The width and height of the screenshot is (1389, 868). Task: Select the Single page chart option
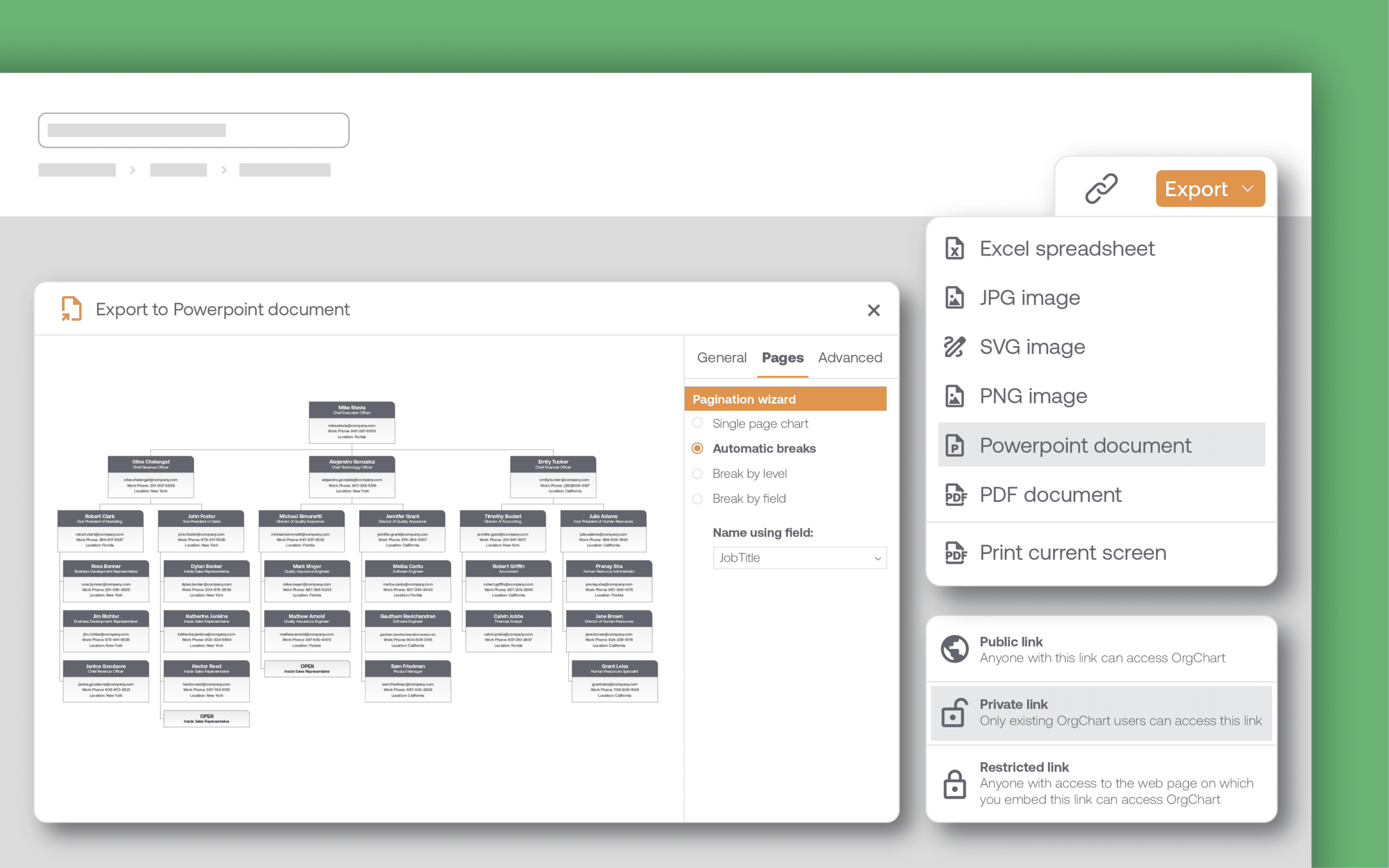tap(697, 423)
